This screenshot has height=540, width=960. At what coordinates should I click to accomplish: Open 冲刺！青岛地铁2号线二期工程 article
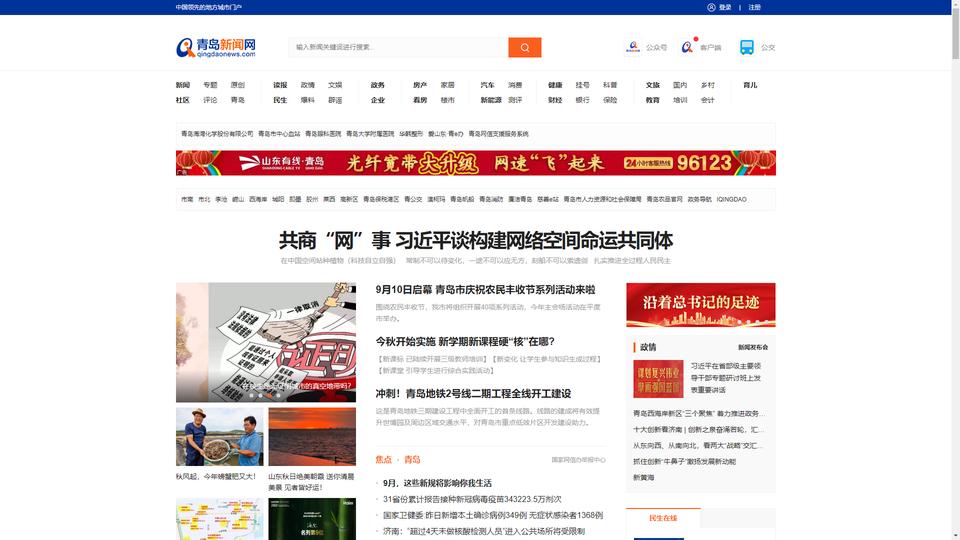(473, 394)
